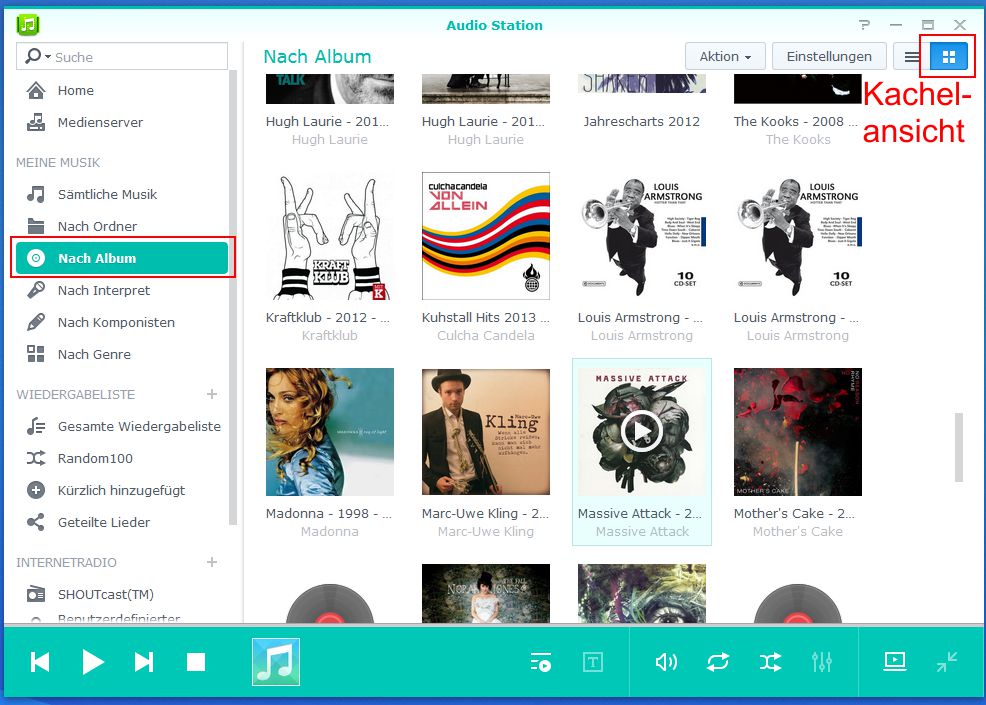Play the Massive Attack album
Screen dimensions: 986x705
point(641,431)
